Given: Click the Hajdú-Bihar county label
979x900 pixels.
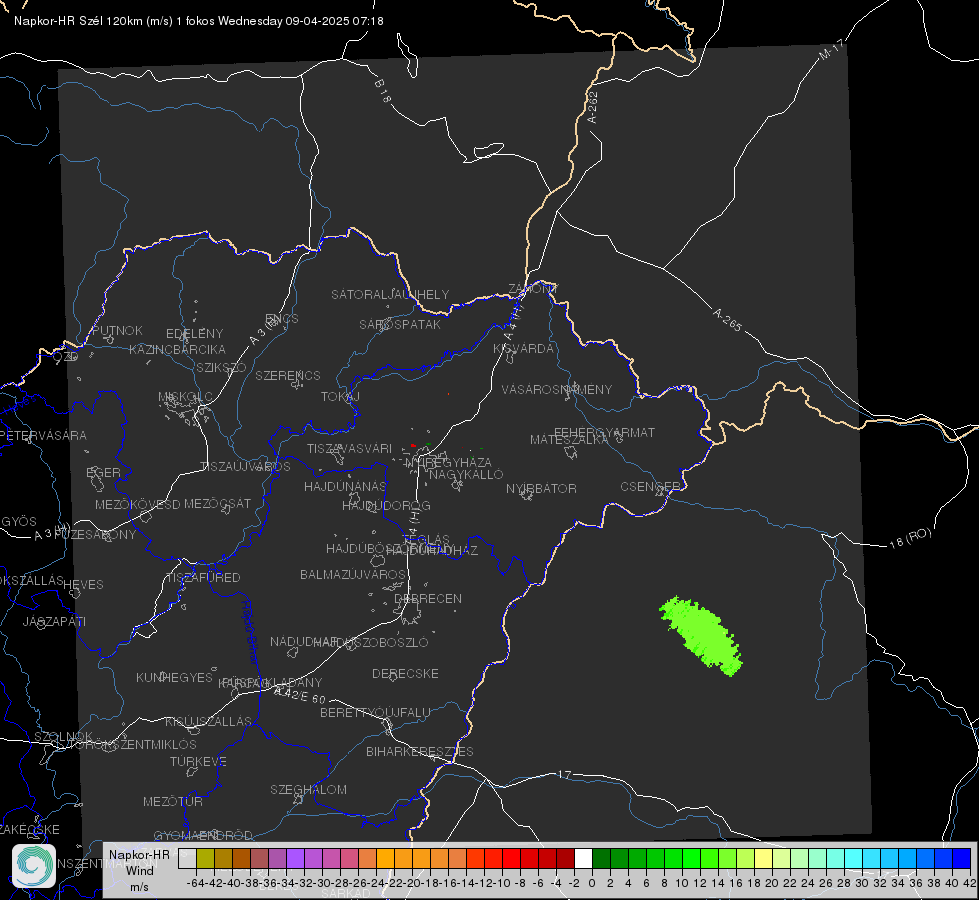Looking at the screenshot, I should pos(250,631).
